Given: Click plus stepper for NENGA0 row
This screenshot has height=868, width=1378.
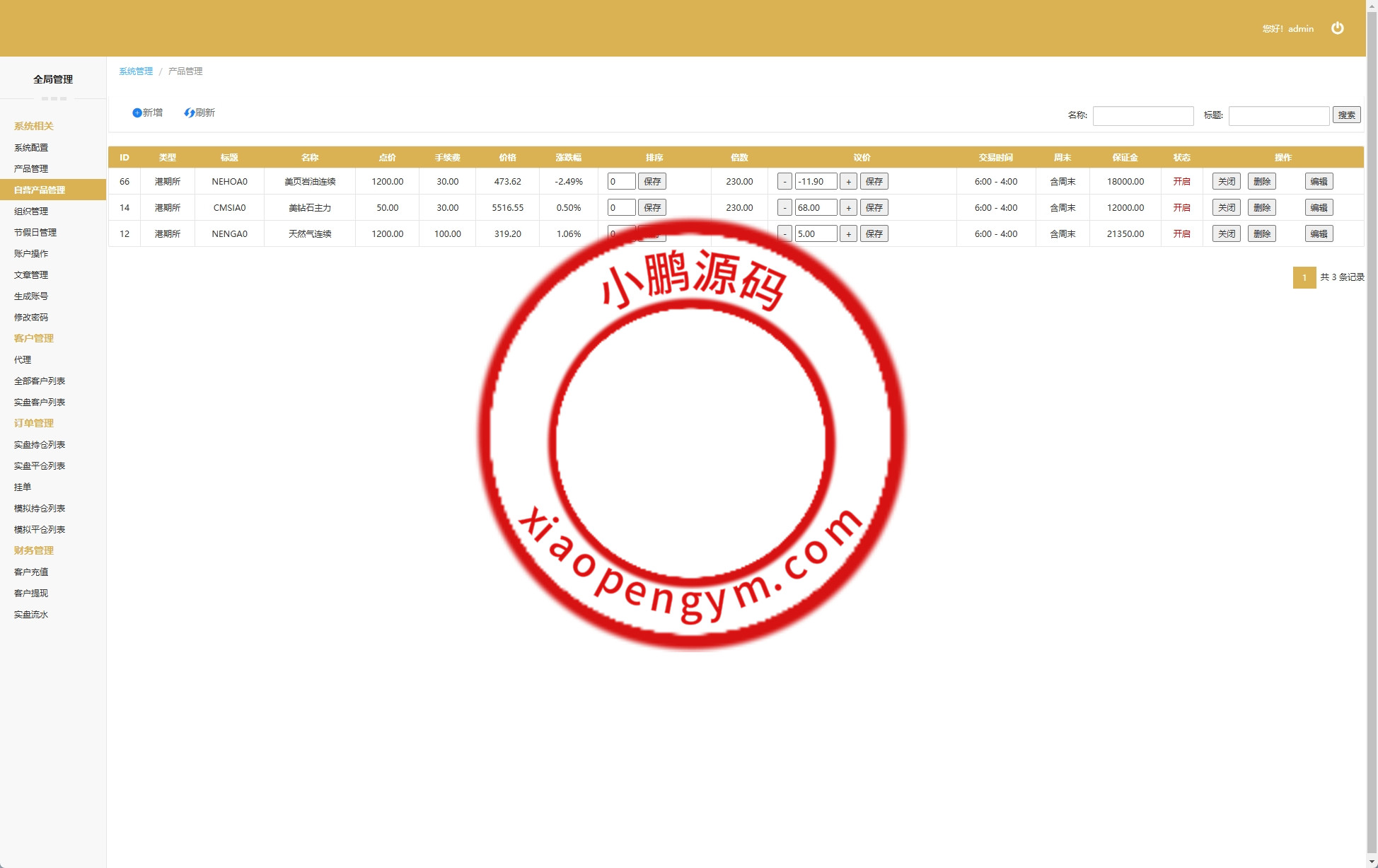Looking at the screenshot, I should point(848,233).
